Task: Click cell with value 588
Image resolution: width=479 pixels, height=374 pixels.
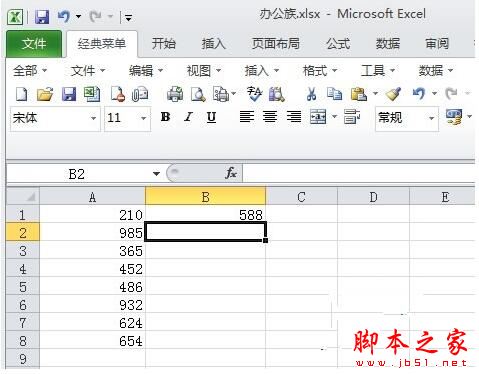Action: 205,215
